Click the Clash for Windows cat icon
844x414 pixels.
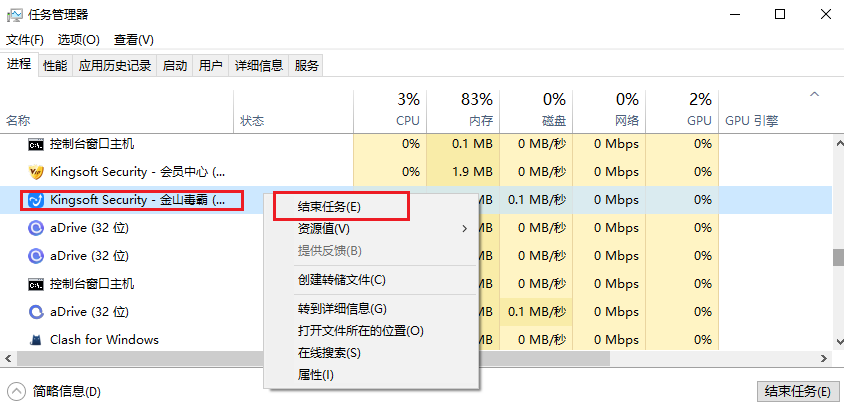click(x=36, y=340)
